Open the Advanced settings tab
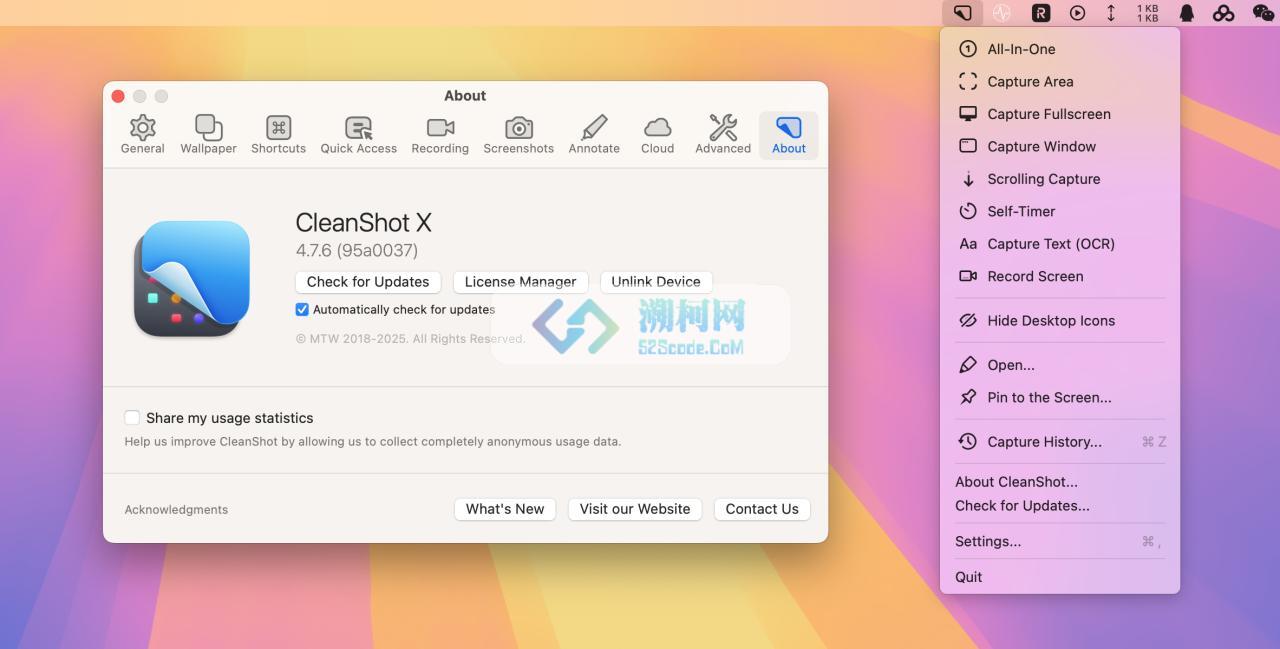This screenshot has width=1280, height=649. (723, 135)
